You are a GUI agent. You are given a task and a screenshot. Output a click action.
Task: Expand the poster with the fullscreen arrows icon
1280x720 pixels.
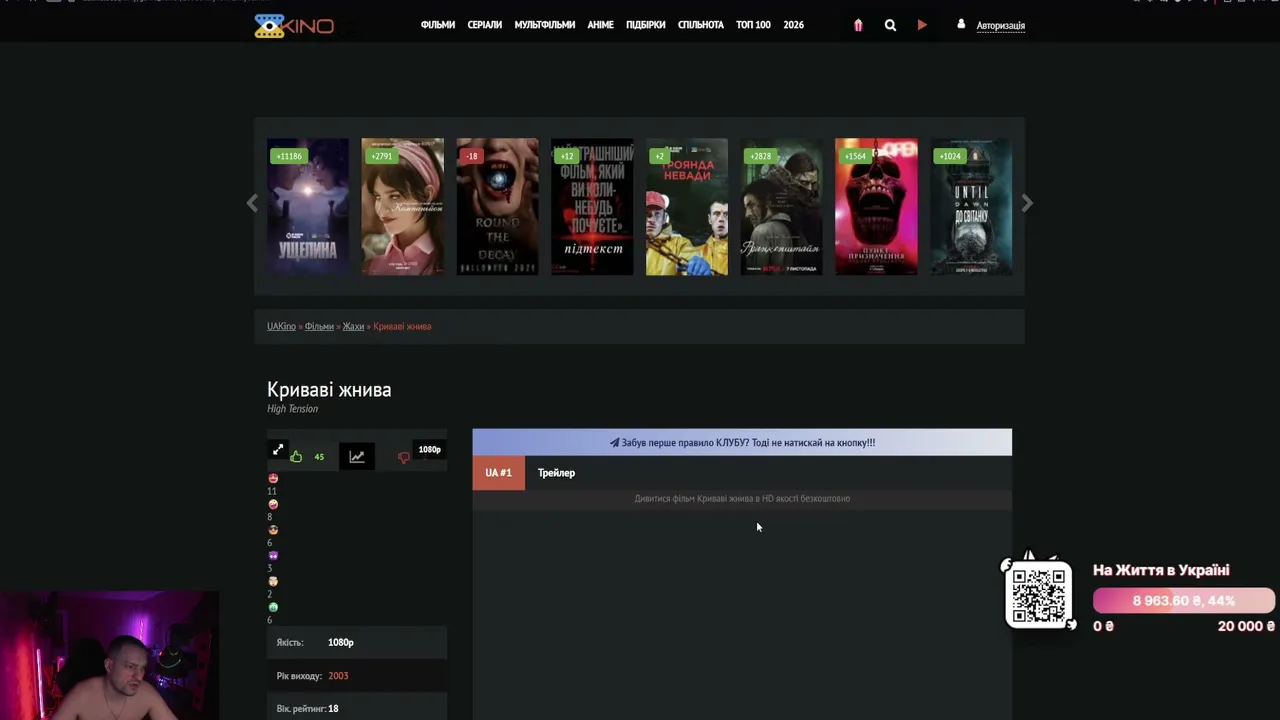278,450
